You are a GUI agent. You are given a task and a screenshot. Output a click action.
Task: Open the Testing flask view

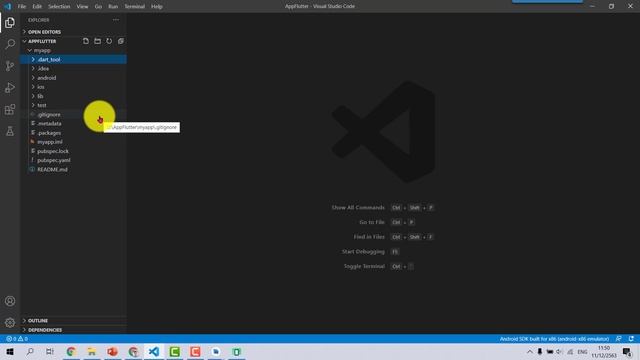[10, 131]
